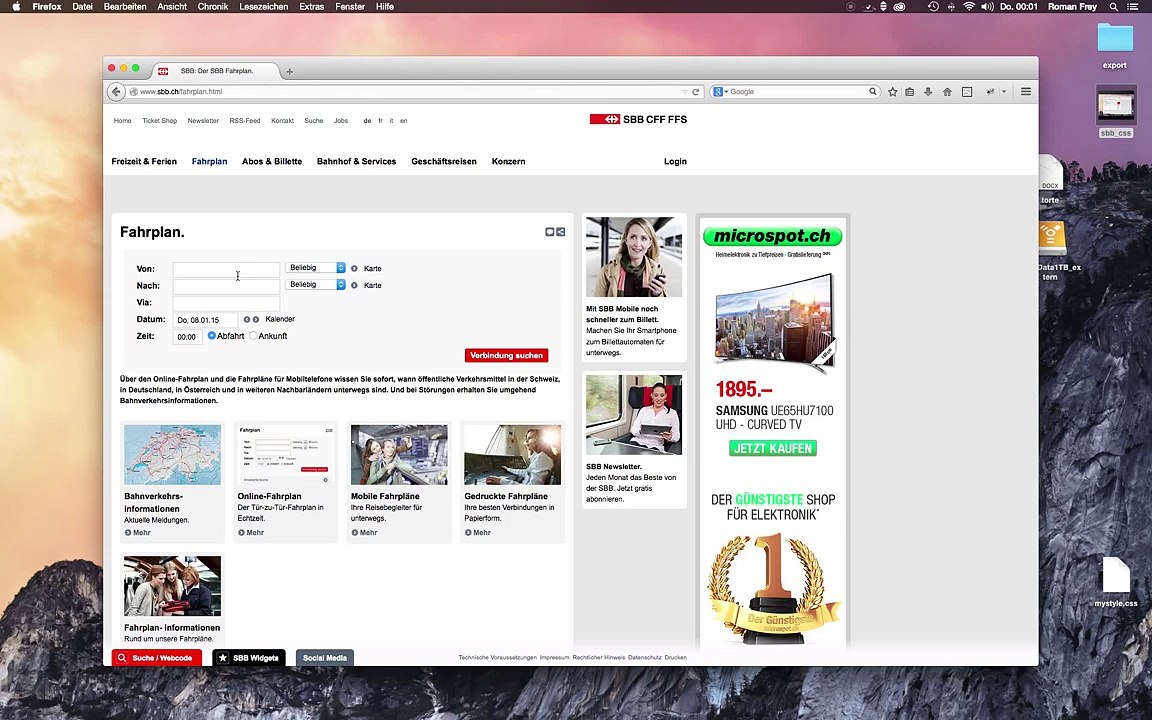The width and height of the screenshot is (1152, 720).
Task: Open the developer tools toolbar dropdown arrow
Action: [x=1004, y=92]
